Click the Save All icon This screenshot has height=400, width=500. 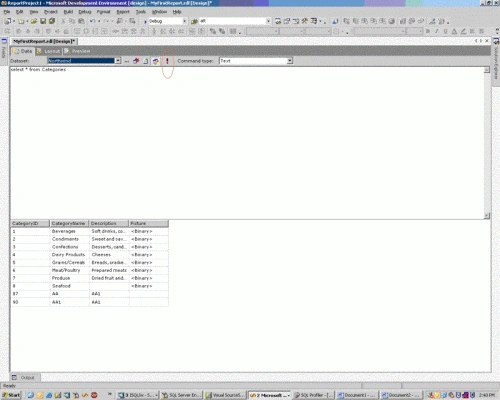52,21
